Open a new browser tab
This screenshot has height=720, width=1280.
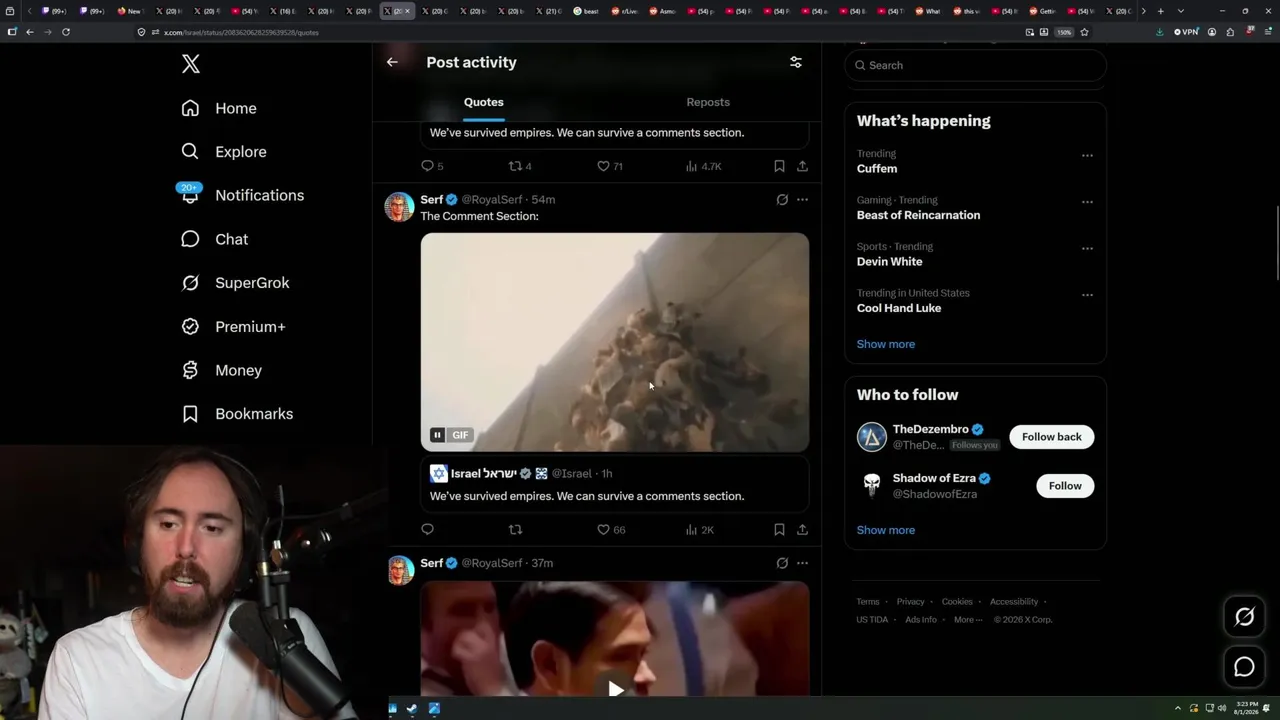(x=1160, y=11)
